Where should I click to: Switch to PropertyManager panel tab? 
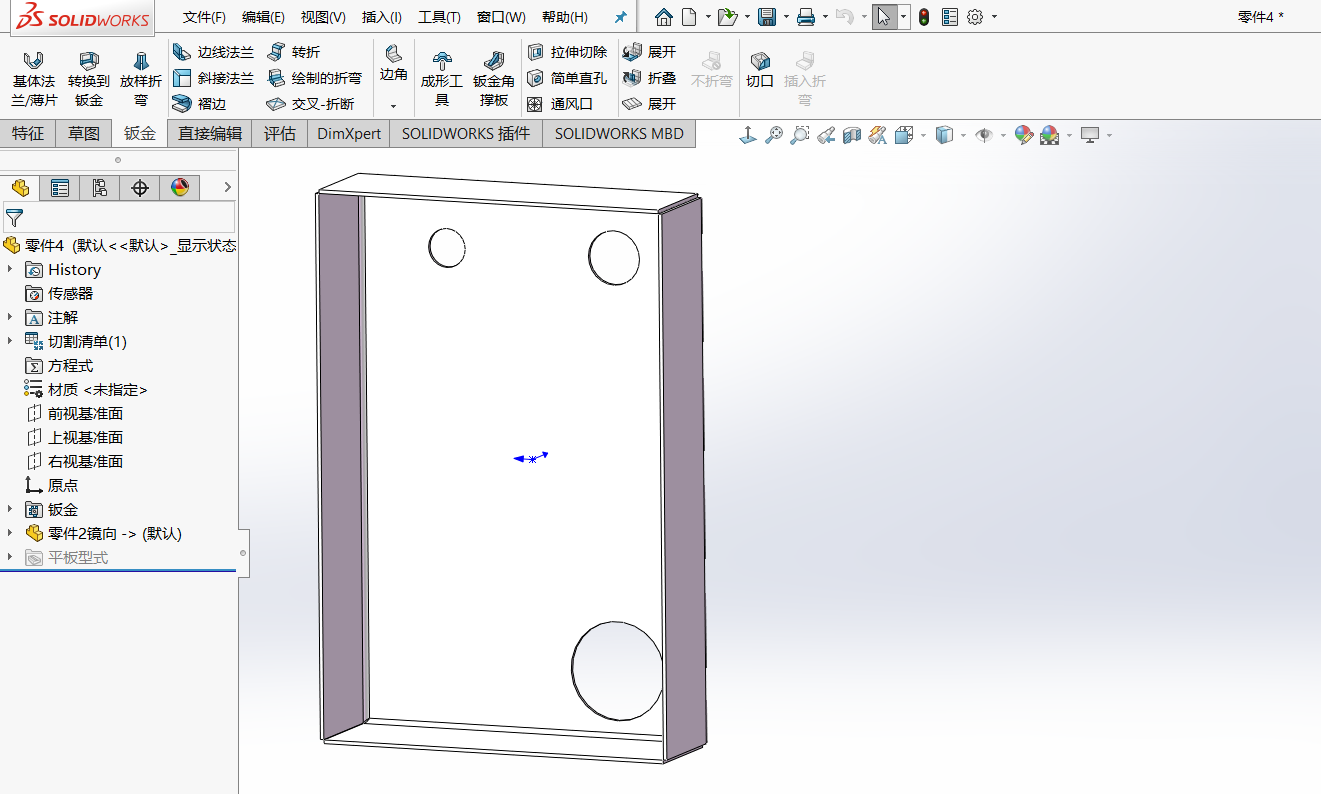[x=60, y=187]
